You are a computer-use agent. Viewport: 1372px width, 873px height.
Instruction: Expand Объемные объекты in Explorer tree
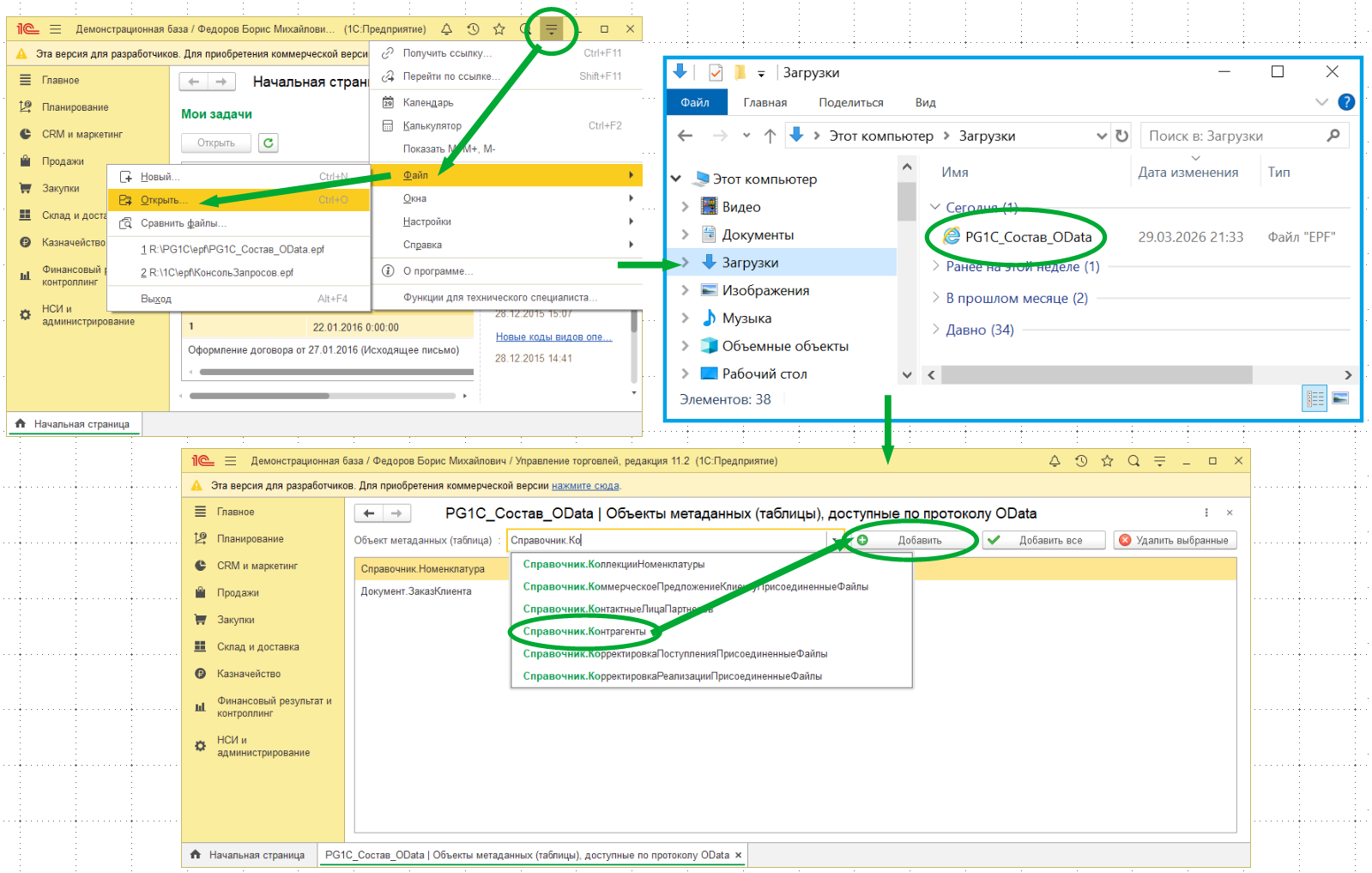point(685,346)
